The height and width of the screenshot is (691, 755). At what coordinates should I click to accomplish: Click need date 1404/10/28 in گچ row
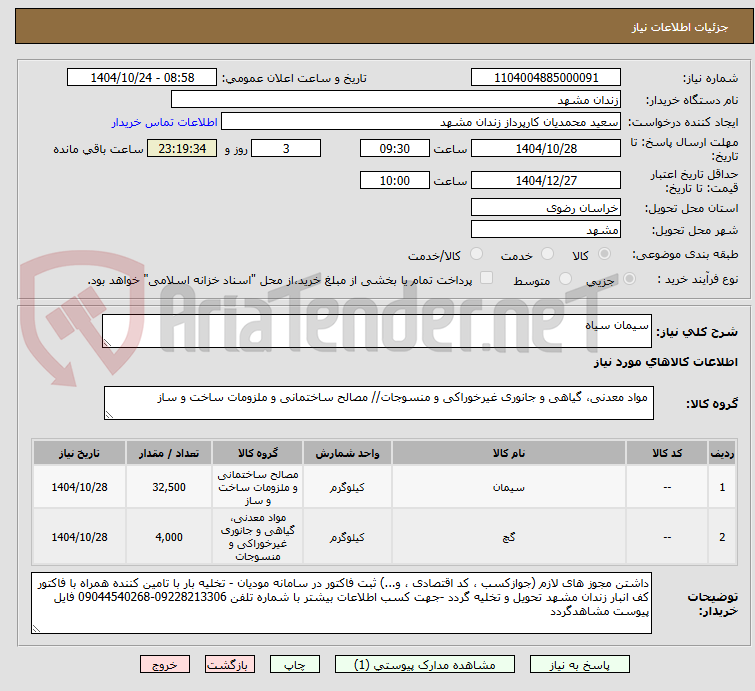pyautogui.click(x=79, y=537)
